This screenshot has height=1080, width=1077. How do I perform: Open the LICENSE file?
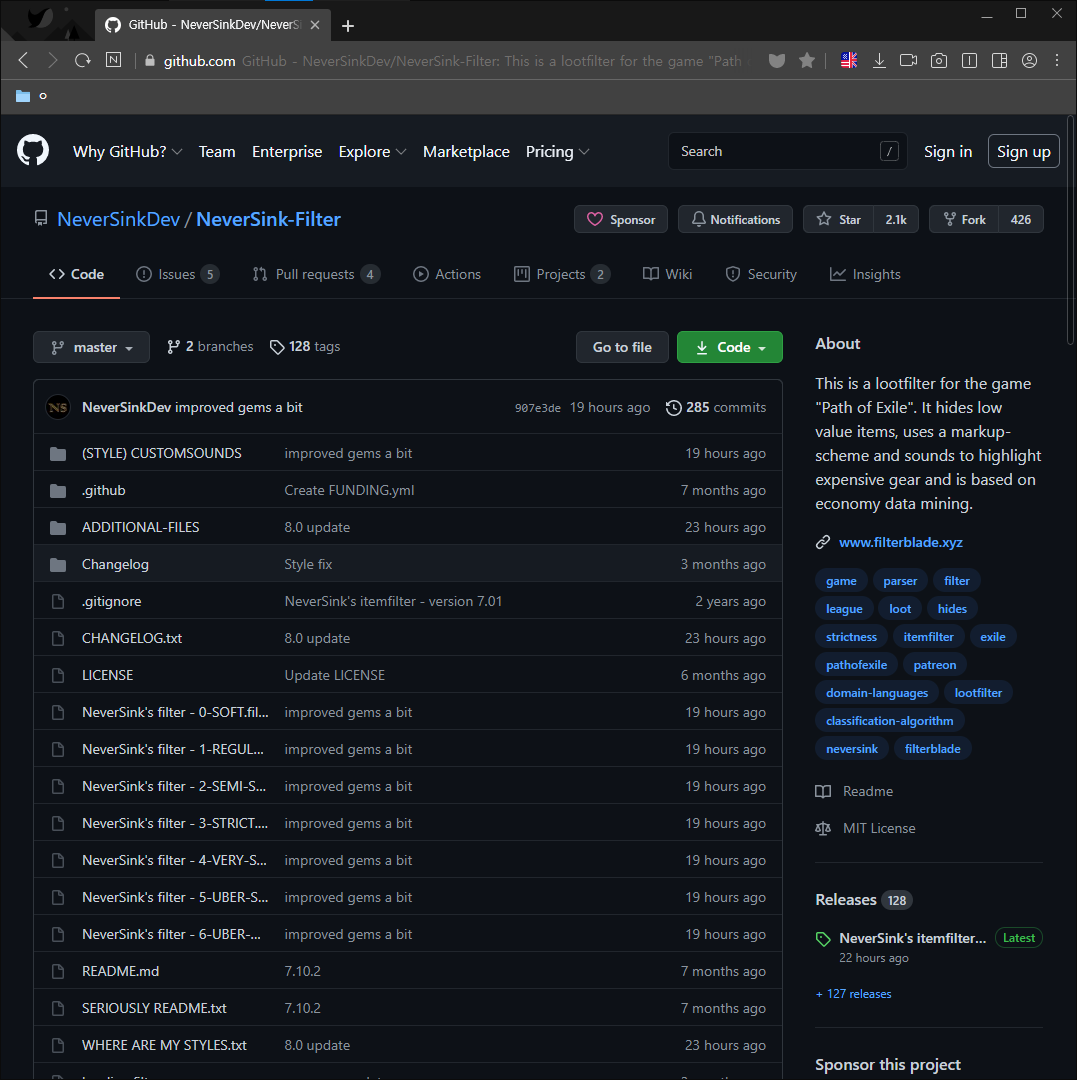[x=107, y=675]
